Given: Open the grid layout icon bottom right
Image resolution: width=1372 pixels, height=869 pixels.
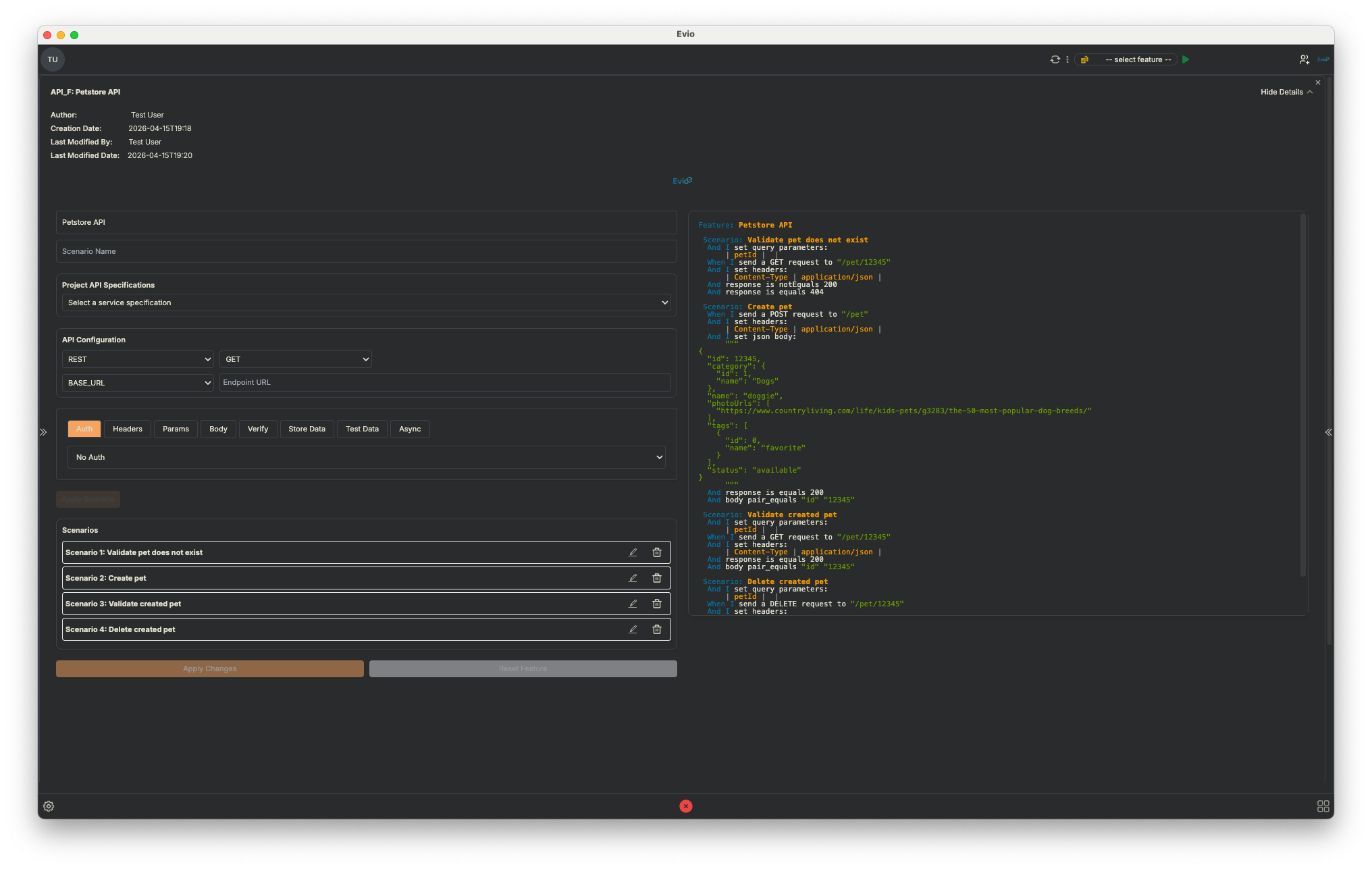Looking at the screenshot, I should [x=1323, y=806].
